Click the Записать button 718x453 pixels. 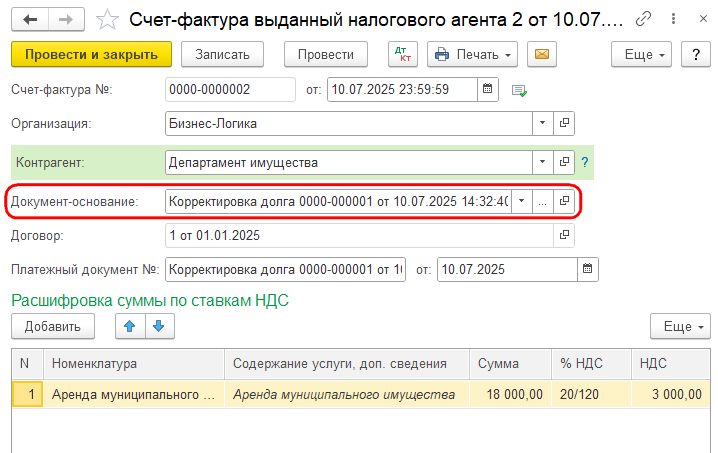[x=223, y=55]
